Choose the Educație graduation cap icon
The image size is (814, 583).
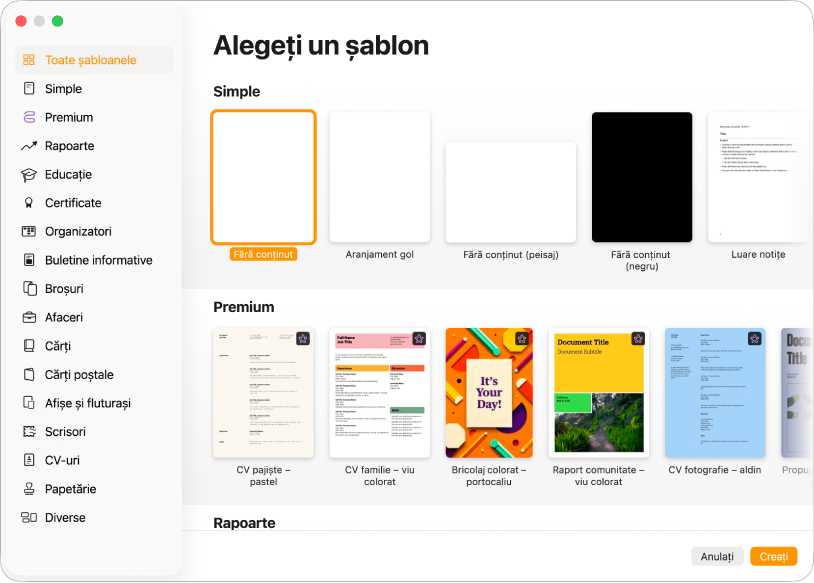point(29,175)
